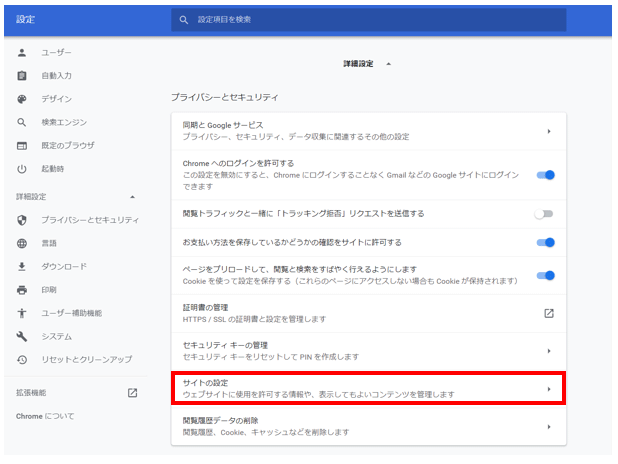The width and height of the screenshot is (618, 464).
Task: Expand 同期と Google サービス row arrow
Action: point(548,131)
